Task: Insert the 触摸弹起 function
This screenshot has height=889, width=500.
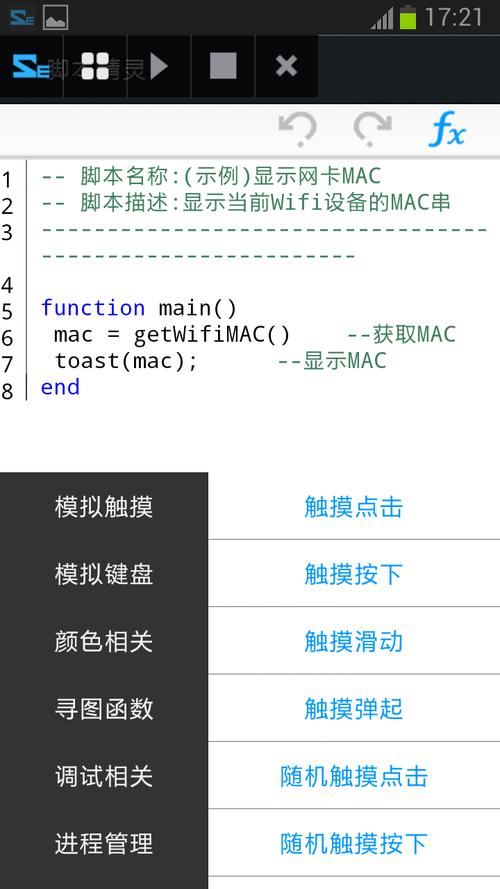Action: tap(354, 709)
